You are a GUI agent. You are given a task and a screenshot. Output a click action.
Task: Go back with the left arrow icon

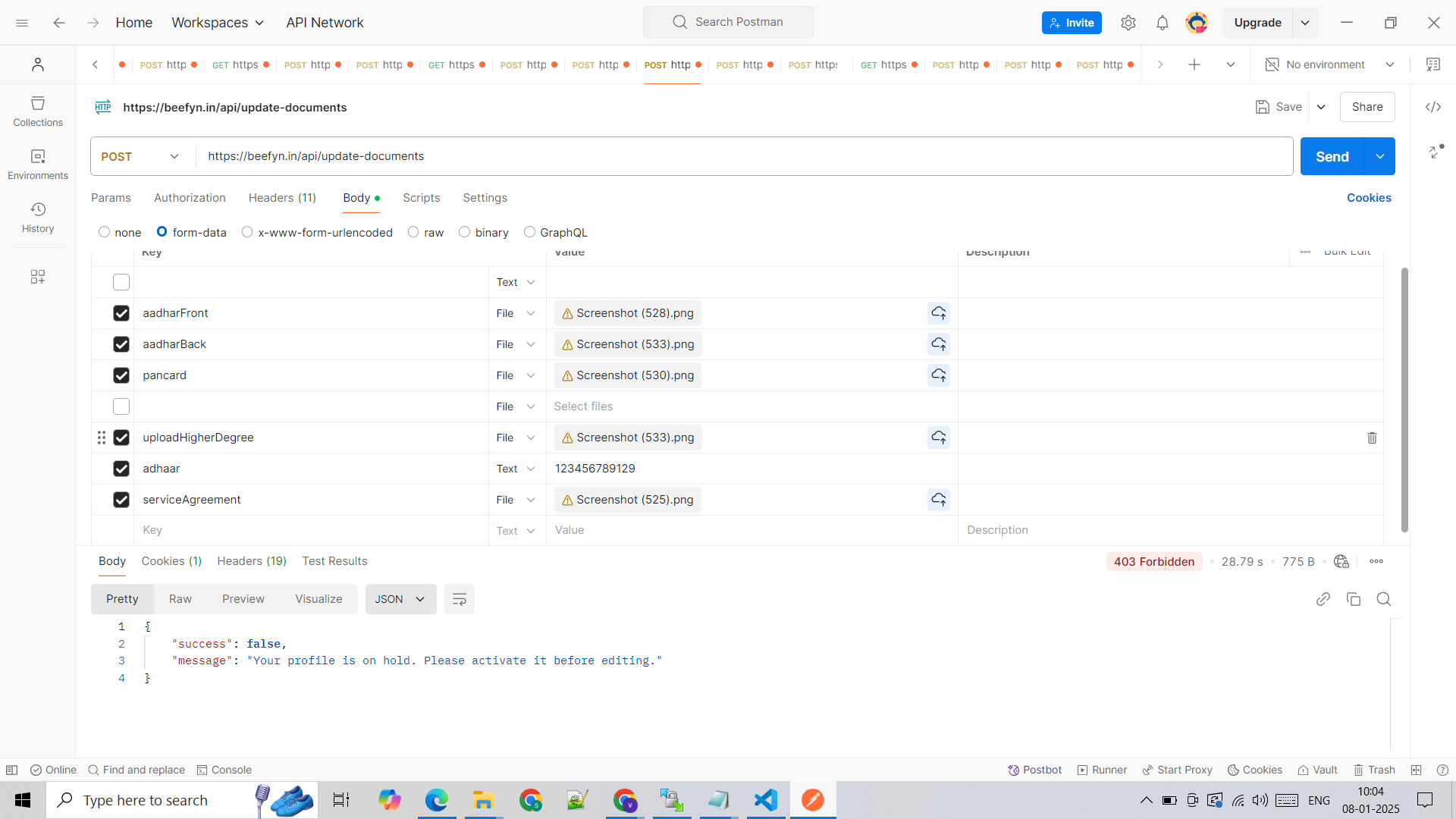59,23
